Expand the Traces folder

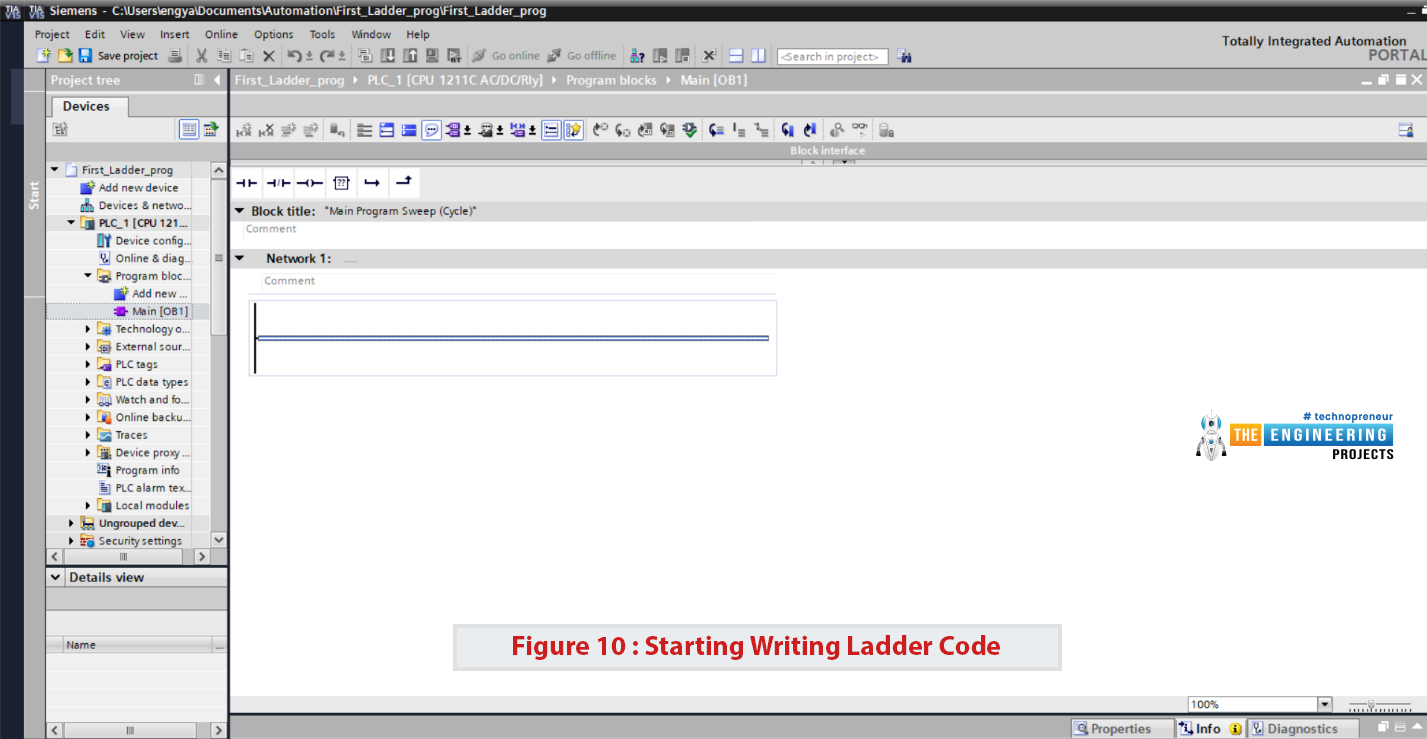point(88,435)
